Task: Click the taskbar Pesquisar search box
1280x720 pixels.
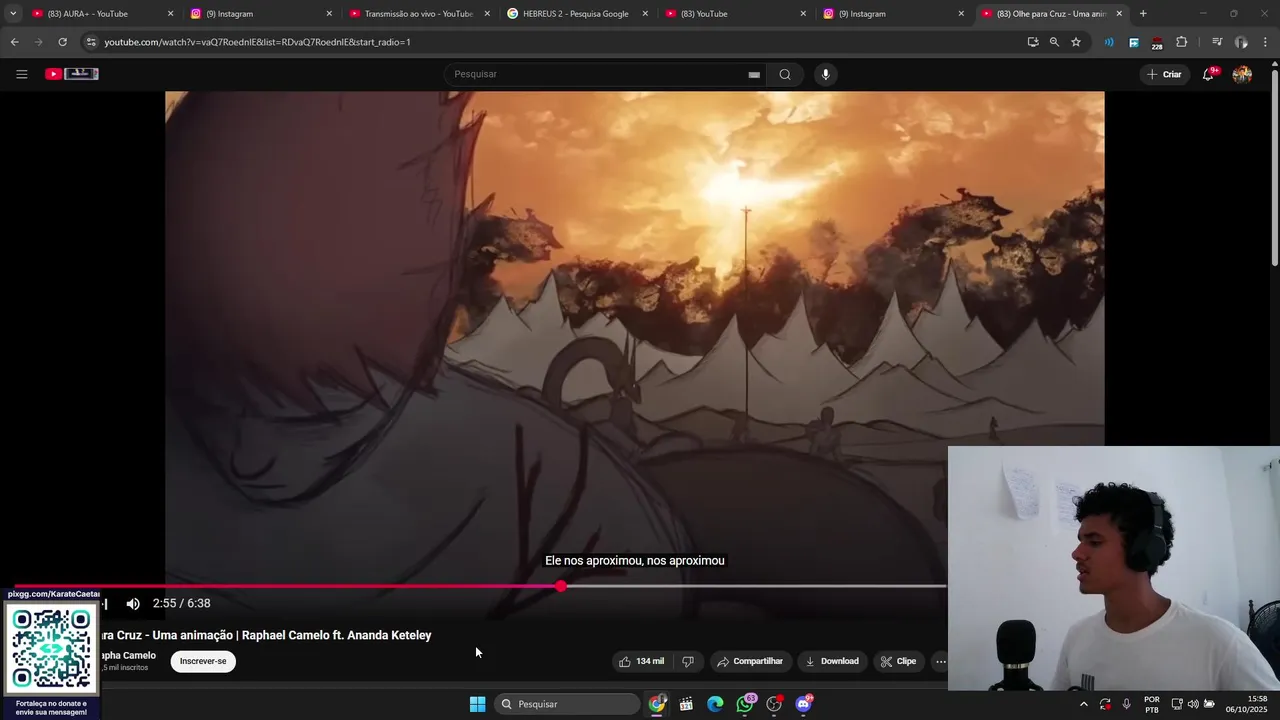Action: point(568,704)
